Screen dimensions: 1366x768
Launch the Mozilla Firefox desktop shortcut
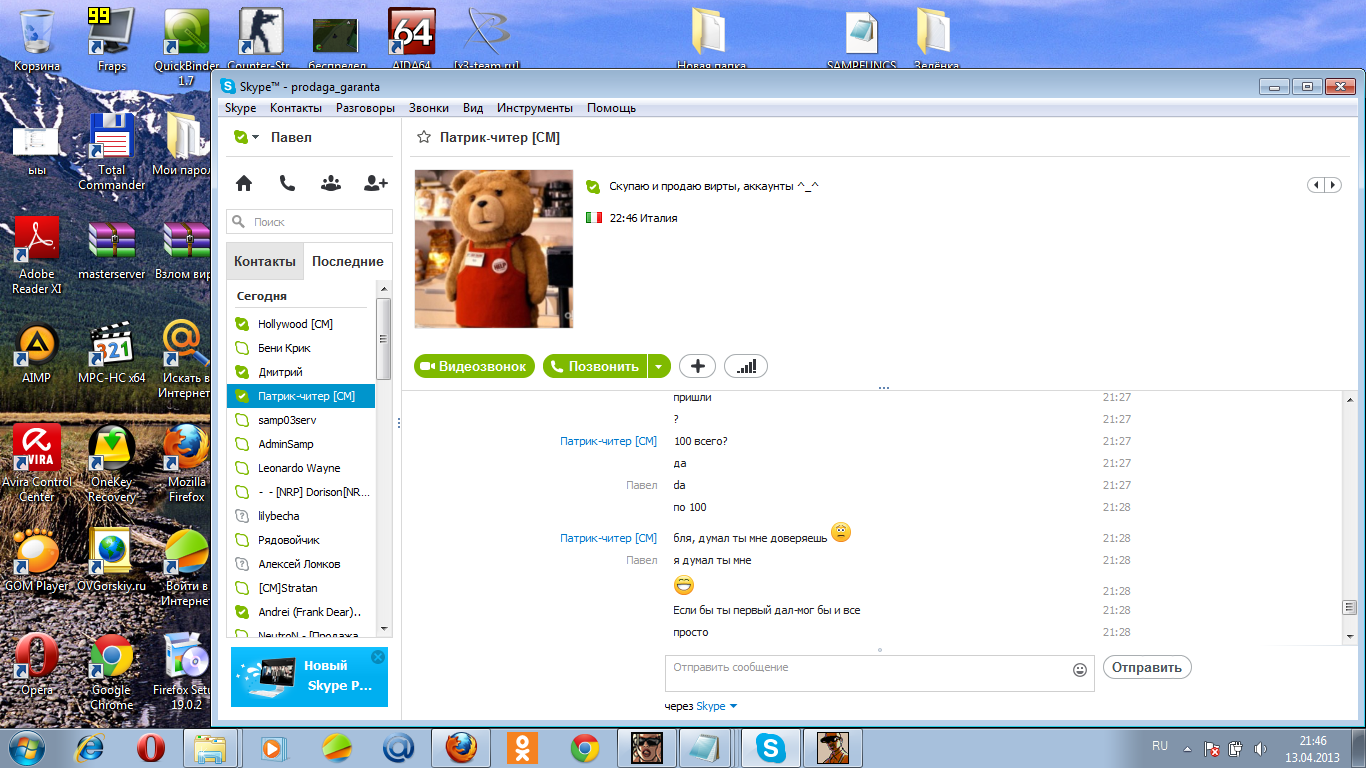click(x=187, y=462)
